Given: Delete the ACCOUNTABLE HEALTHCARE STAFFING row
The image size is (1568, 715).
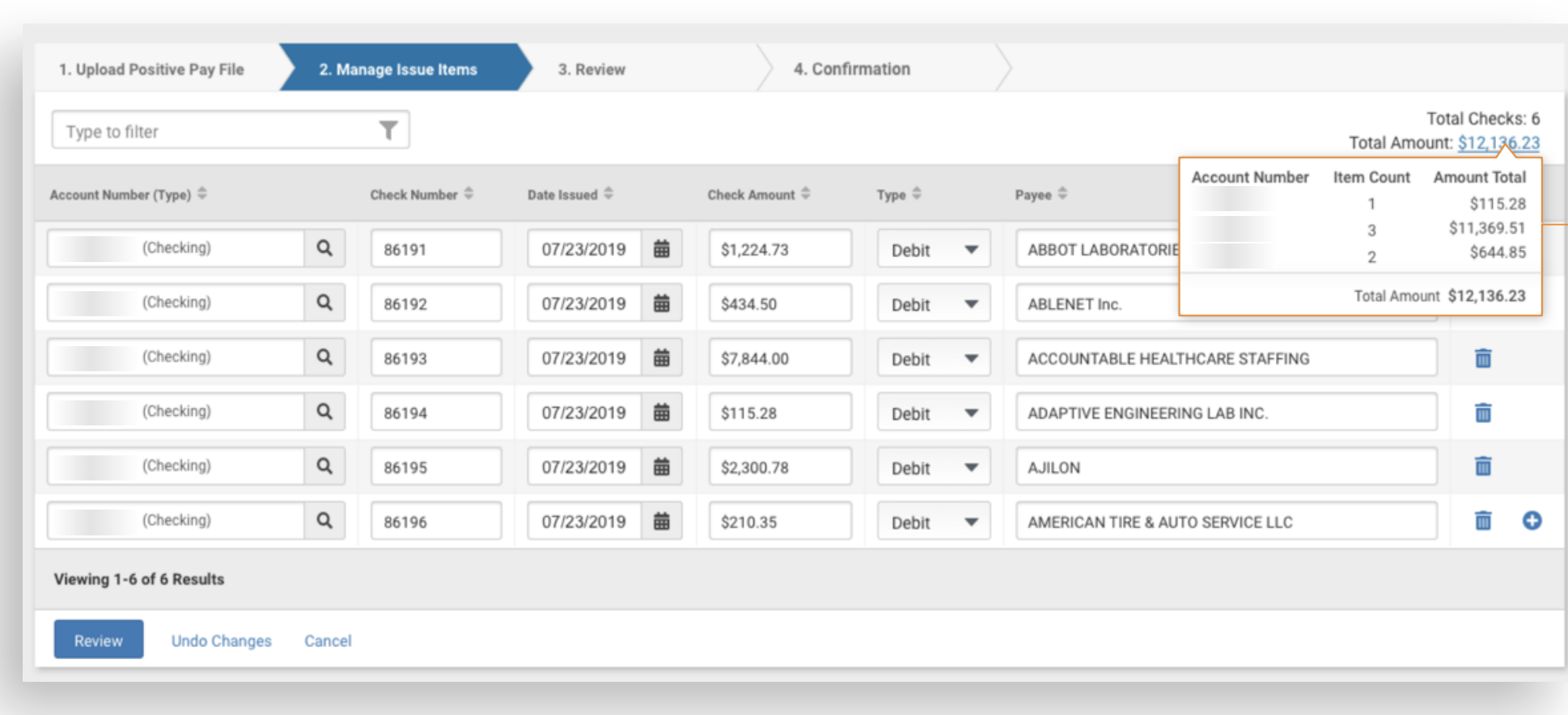Looking at the screenshot, I should click(x=1482, y=358).
